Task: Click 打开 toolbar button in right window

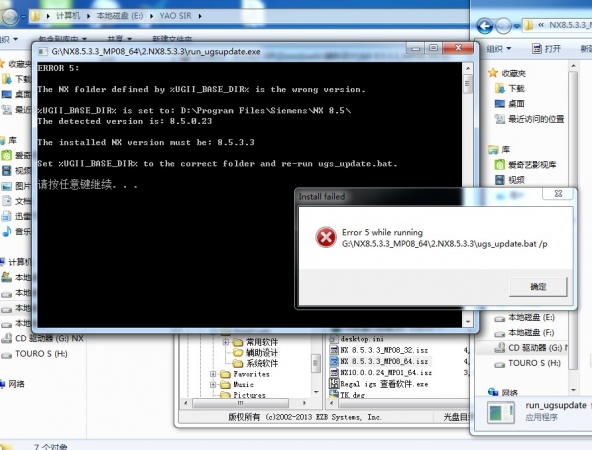Action: tap(546, 49)
